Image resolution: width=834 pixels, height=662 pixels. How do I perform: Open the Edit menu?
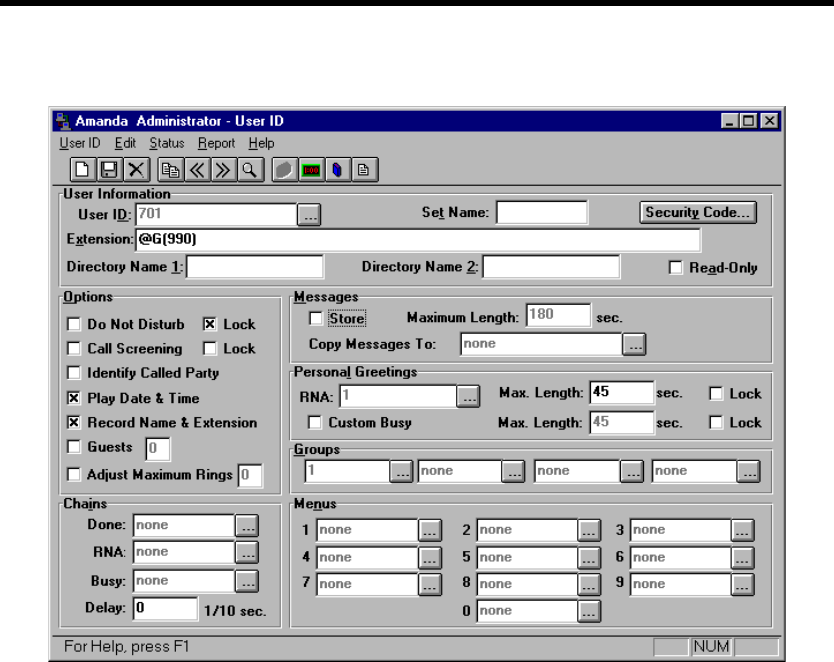(x=126, y=143)
